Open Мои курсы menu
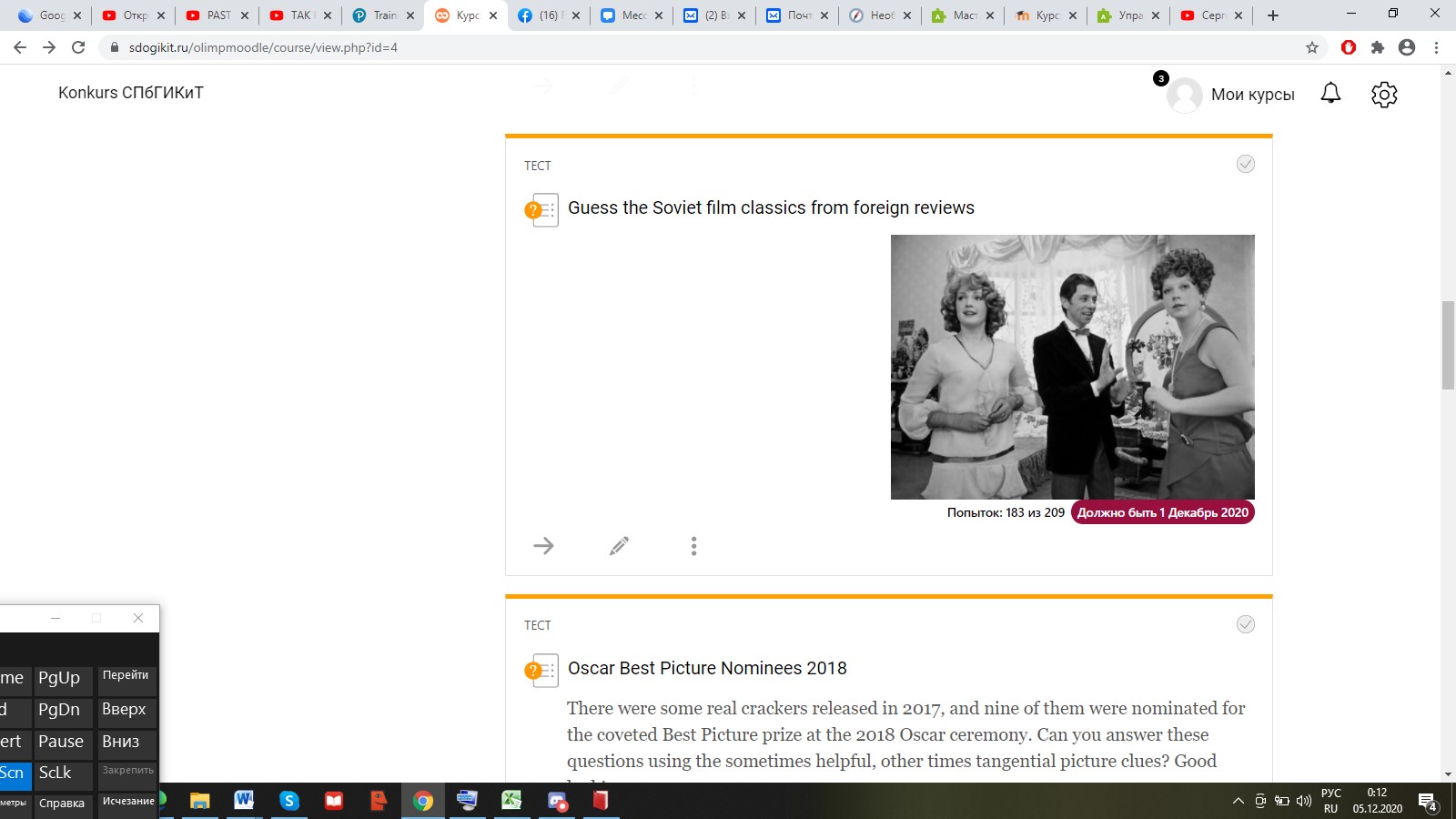Viewport: 1456px width, 819px height. [1252, 95]
